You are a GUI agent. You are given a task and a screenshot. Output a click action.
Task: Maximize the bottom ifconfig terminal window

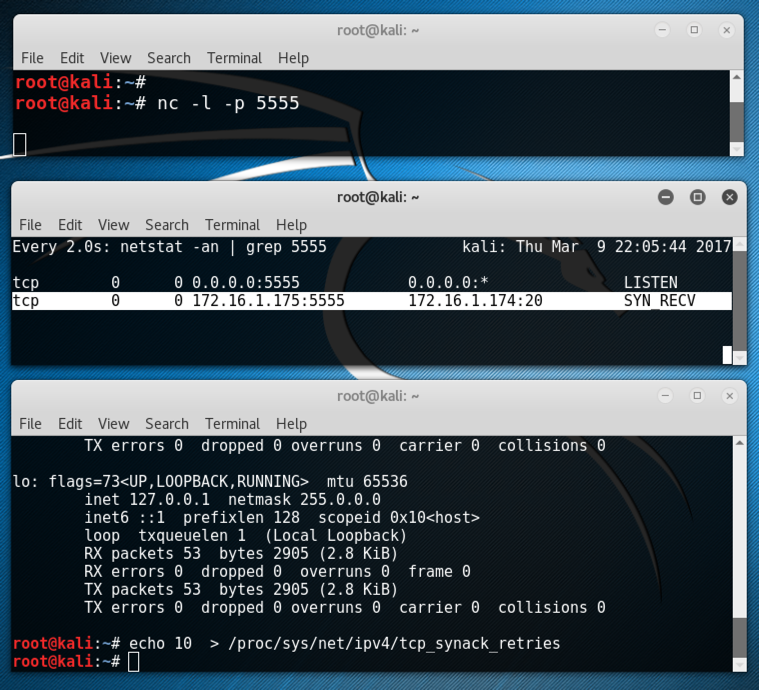(698, 396)
